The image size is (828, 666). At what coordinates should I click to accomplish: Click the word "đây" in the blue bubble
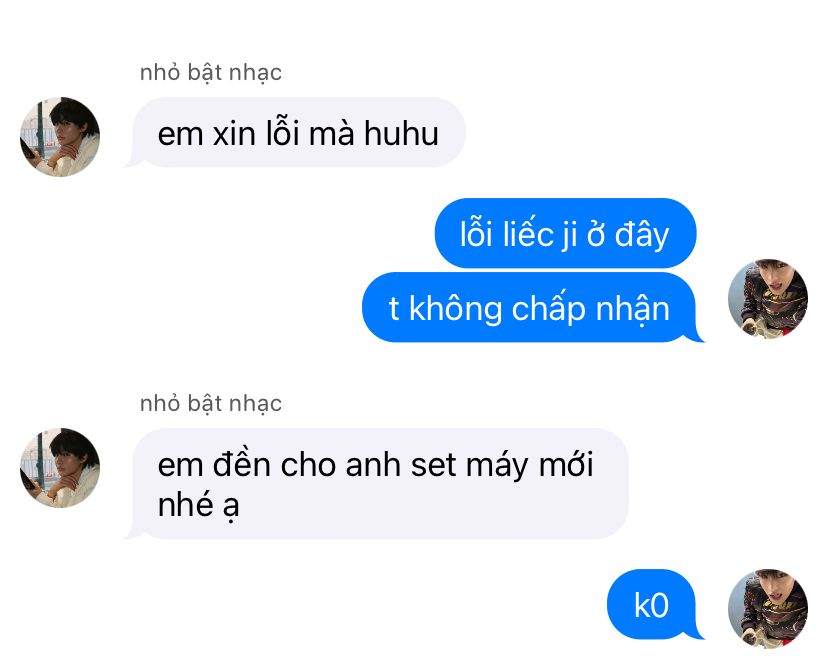point(642,234)
